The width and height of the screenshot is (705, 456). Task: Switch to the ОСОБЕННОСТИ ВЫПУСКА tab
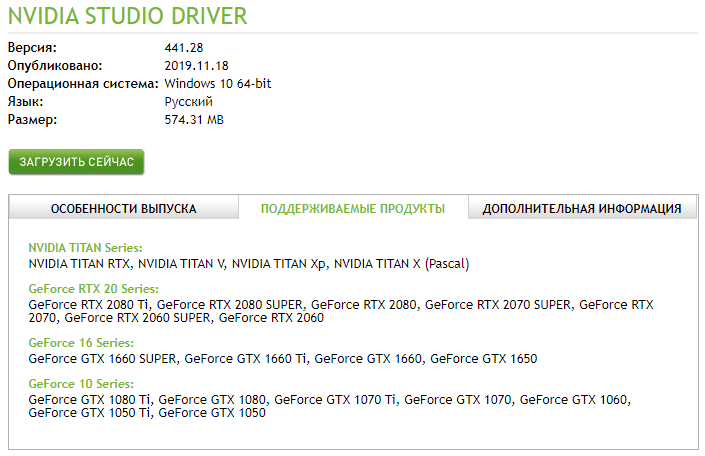(124, 208)
